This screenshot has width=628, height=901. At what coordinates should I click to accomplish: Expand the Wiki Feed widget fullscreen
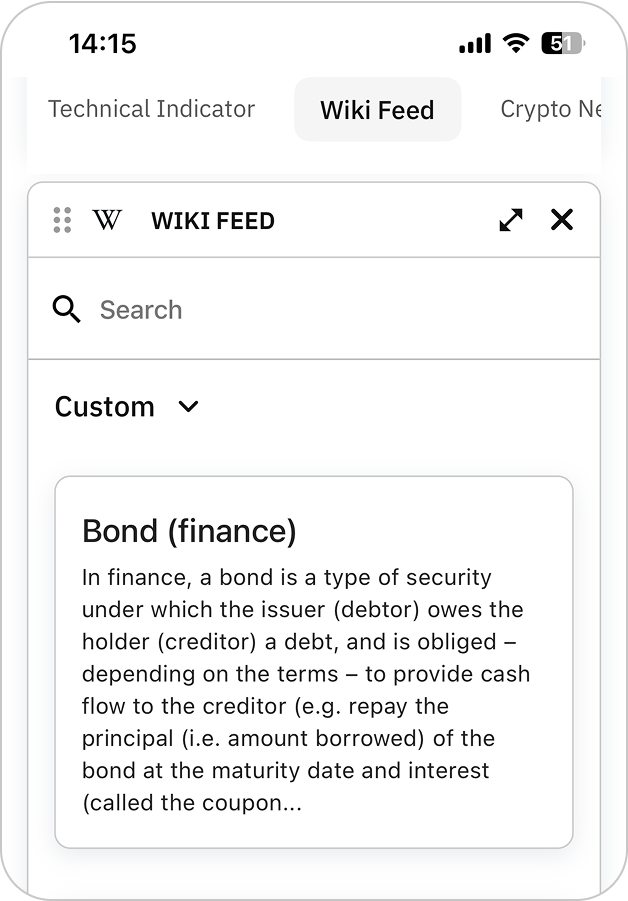(511, 220)
